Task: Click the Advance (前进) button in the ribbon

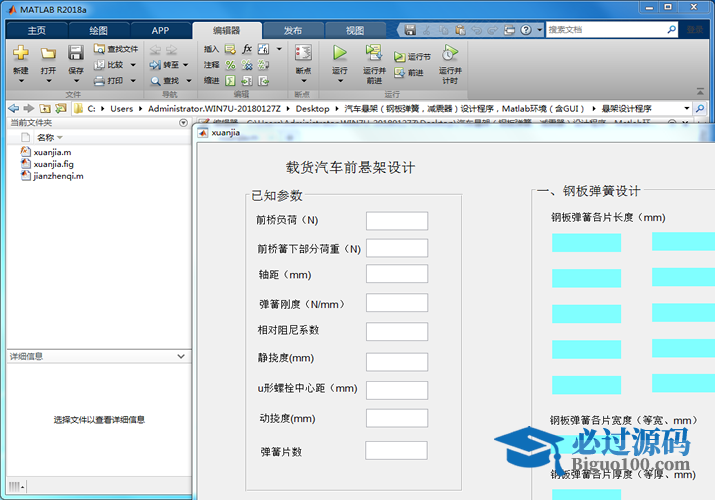Action: point(409,72)
